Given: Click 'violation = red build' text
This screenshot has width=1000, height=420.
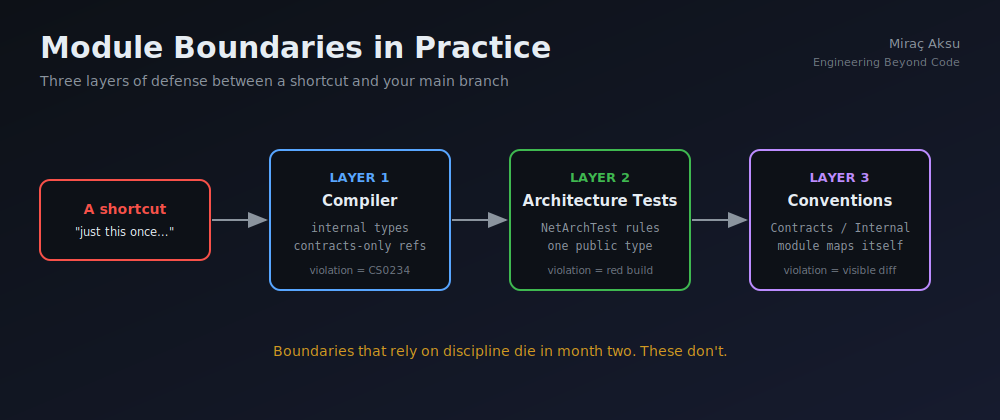Looking at the screenshot, I should pyautogui.click(x=600, y=270).
